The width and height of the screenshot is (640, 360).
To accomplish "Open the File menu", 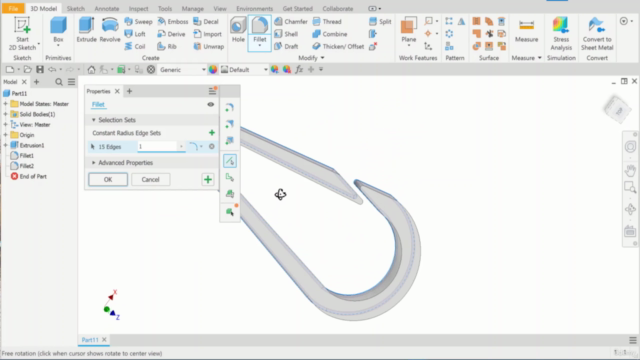I will (x=13, y=8).
